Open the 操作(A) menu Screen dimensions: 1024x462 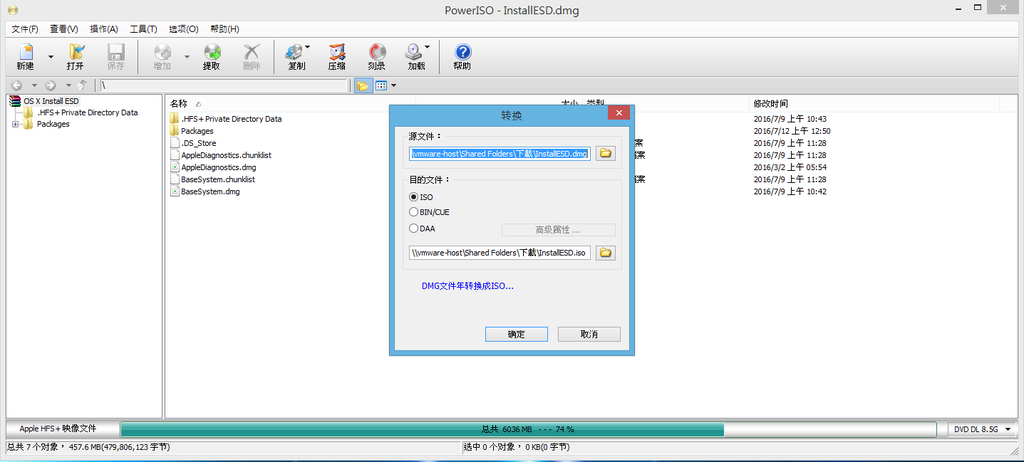(104, 29)
